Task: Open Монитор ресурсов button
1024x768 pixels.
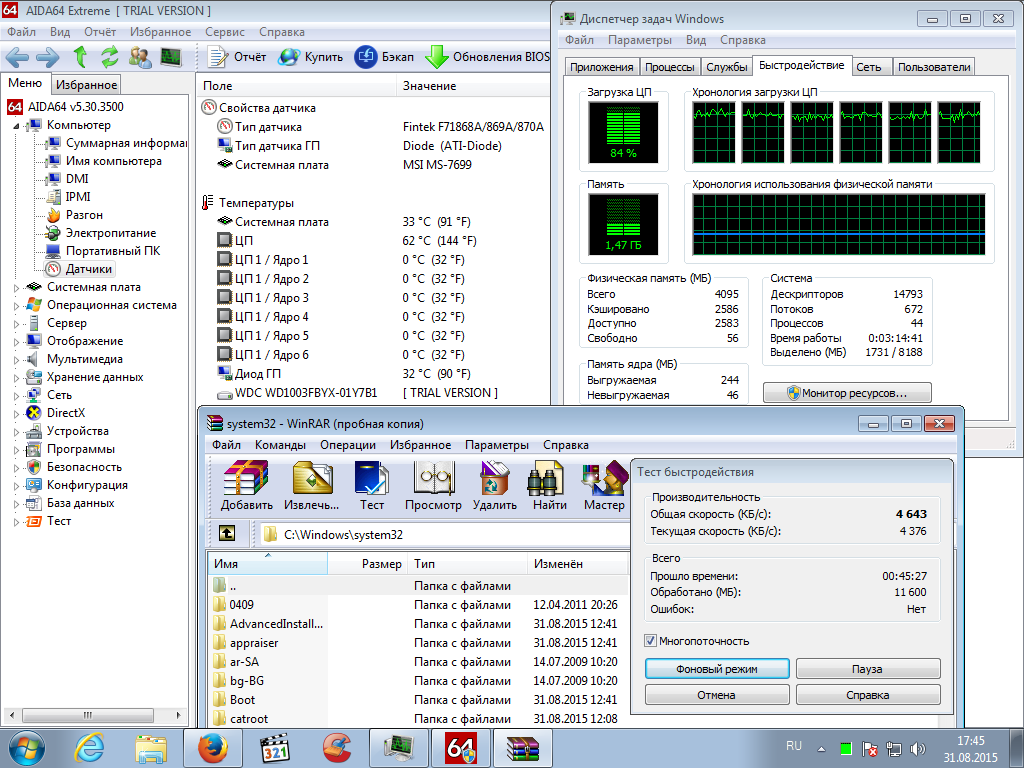Action: [x=848, y=393]
